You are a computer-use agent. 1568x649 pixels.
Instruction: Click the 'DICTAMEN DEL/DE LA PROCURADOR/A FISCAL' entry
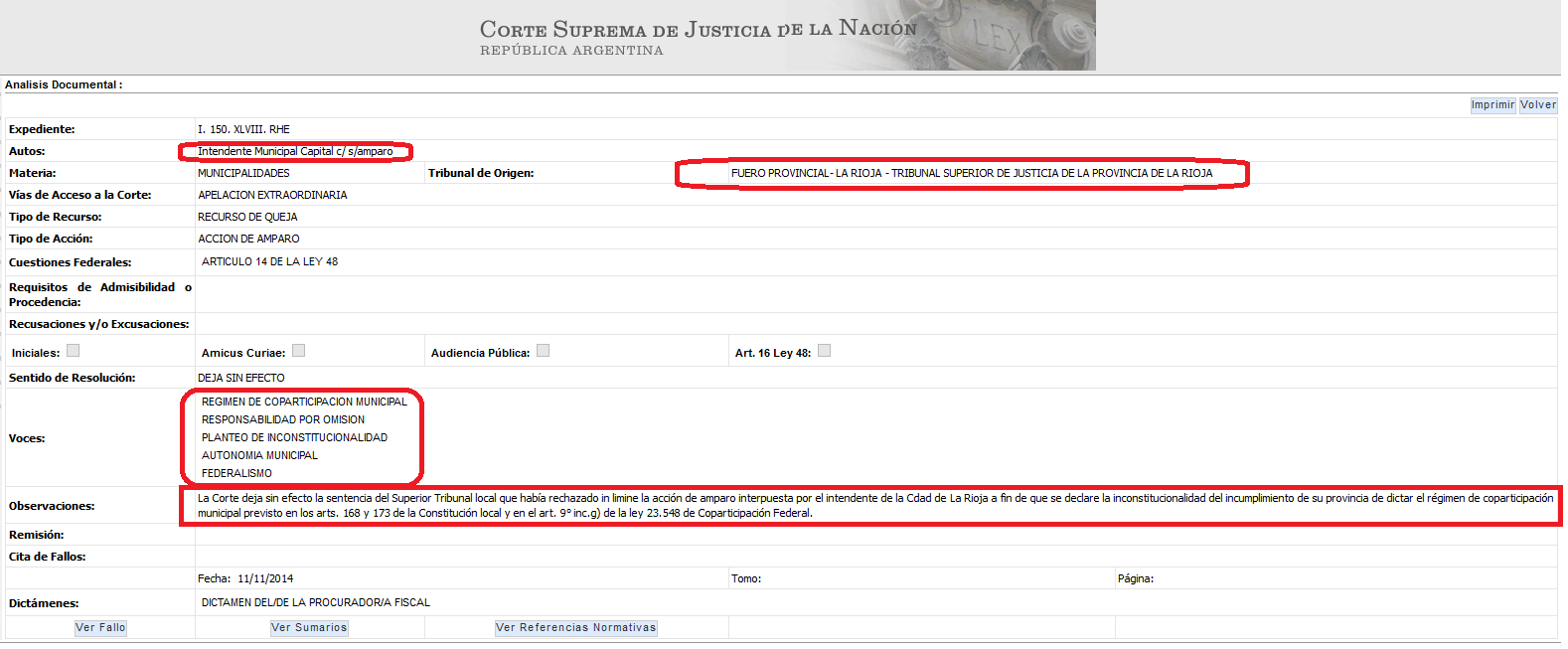click(x=316, y=603)
